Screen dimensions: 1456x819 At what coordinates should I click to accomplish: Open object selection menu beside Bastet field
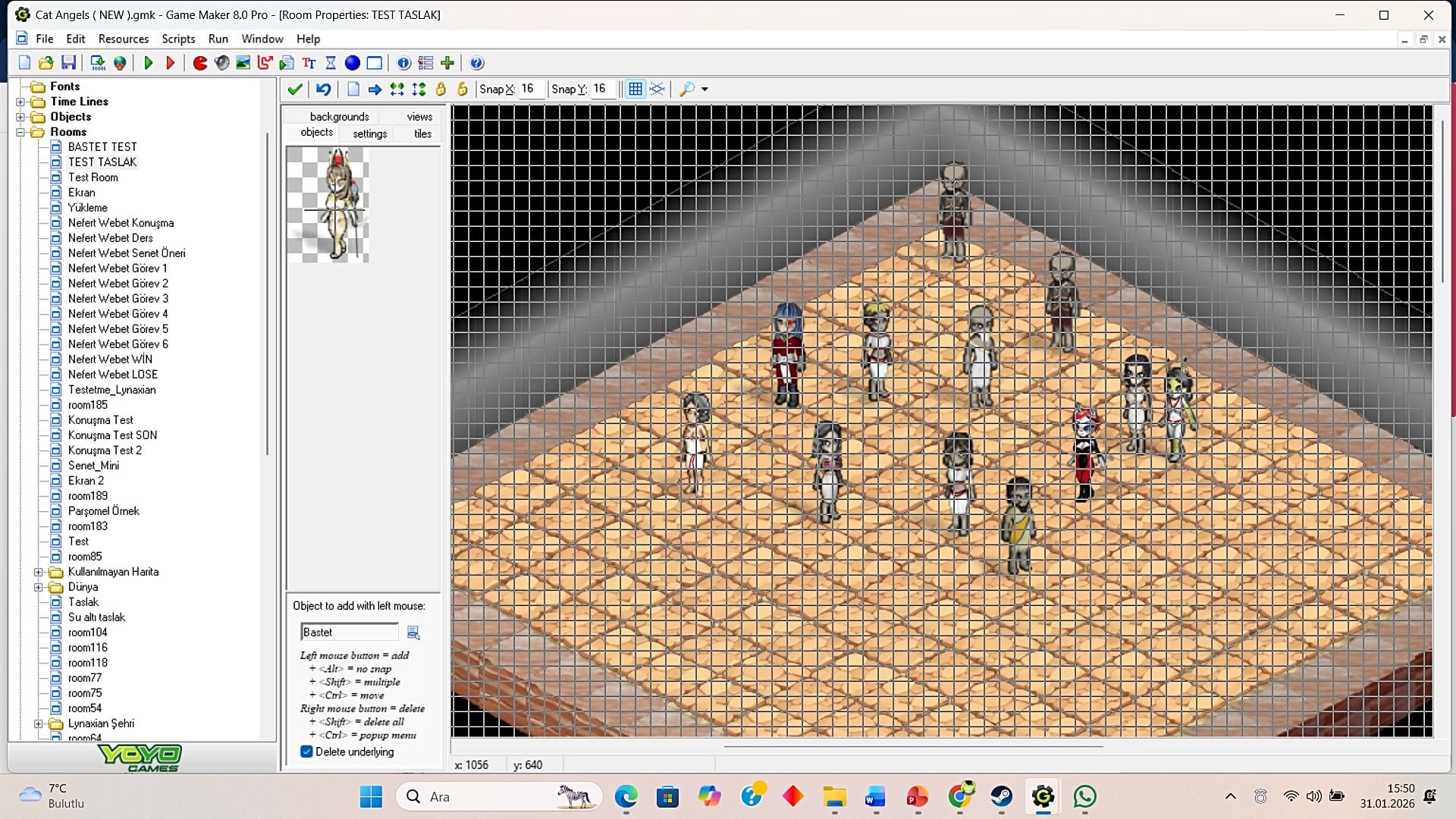click(413, 632)
